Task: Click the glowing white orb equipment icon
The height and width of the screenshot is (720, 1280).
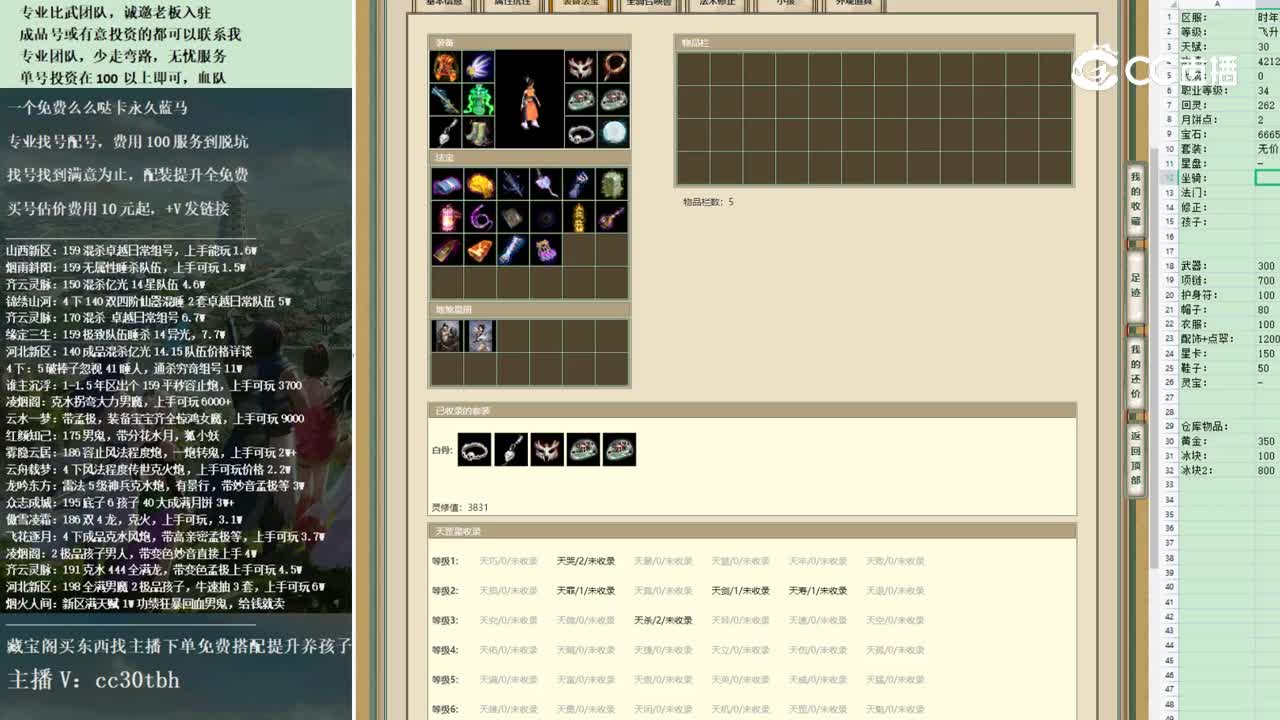Action: [614, 133]
